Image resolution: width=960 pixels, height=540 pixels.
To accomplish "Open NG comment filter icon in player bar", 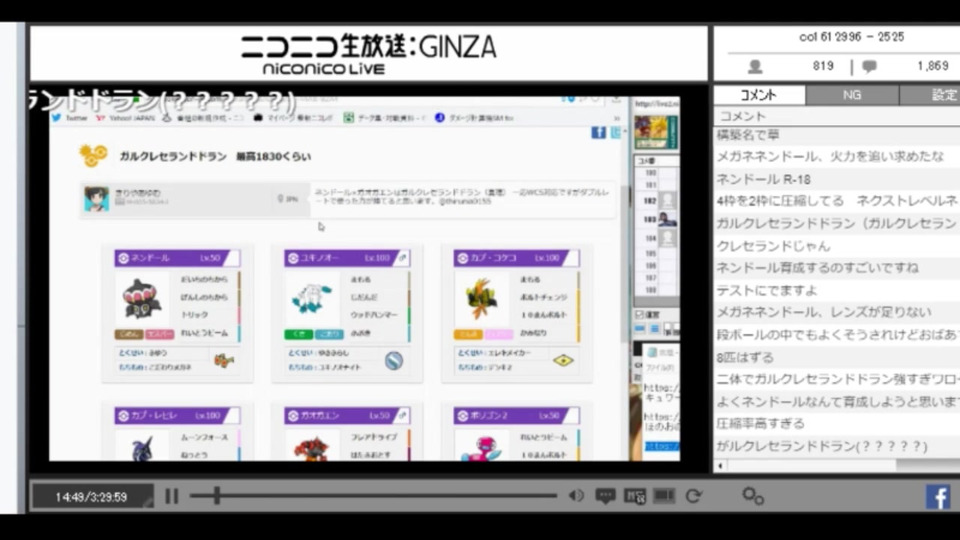I will coord(635,496).
